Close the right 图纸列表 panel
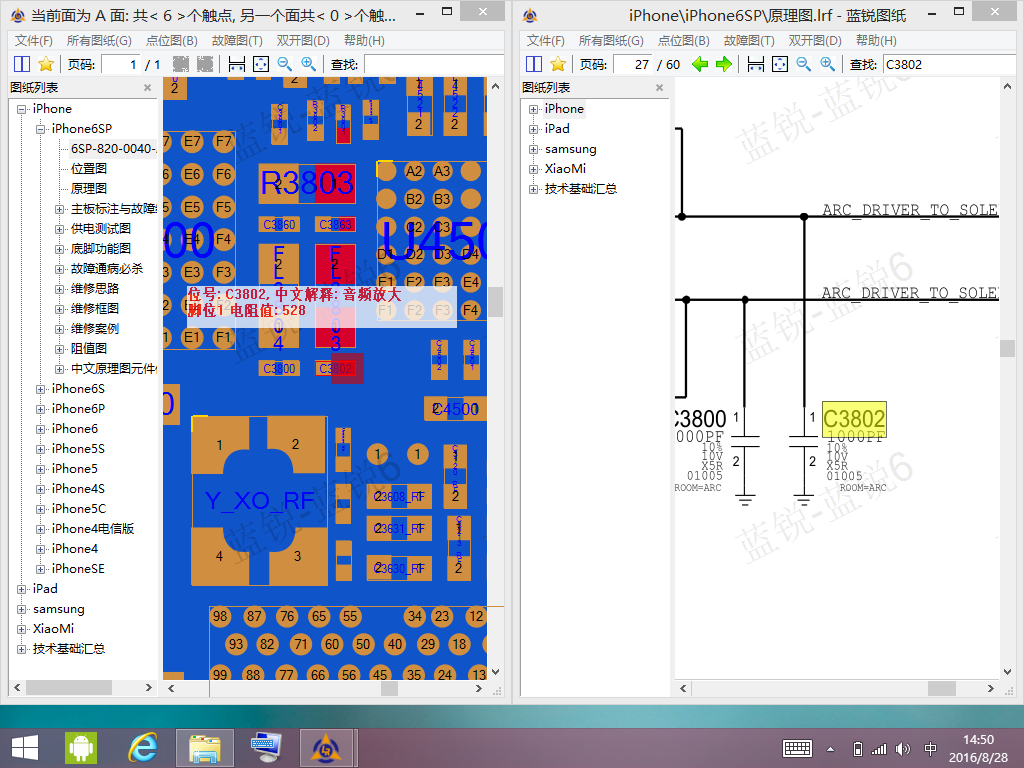Image resolution: width=1024 pixels, height=768 pixels. [x=660, y=88]
